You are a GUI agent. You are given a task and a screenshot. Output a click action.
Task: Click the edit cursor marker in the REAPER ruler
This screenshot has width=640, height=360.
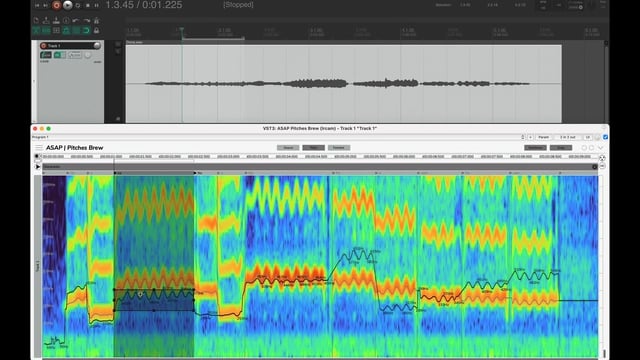[182, 29]
